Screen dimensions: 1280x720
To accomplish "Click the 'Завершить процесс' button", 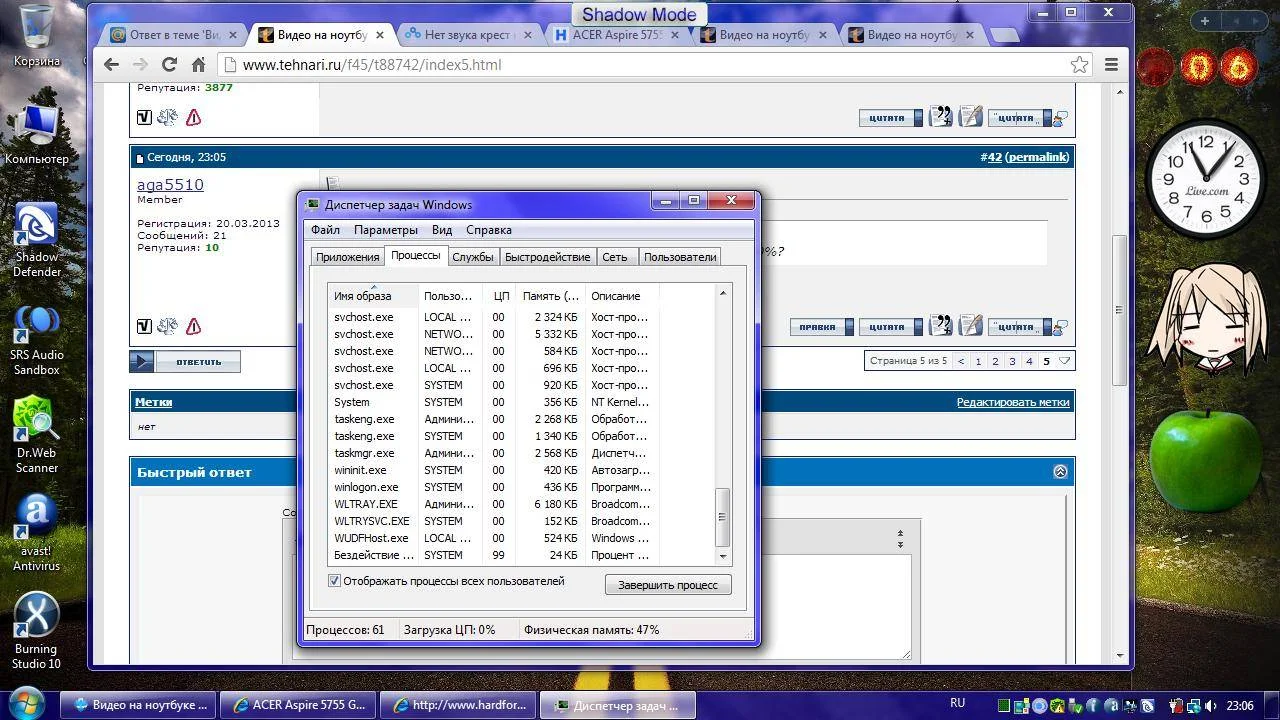I will (x=667, y=585).
